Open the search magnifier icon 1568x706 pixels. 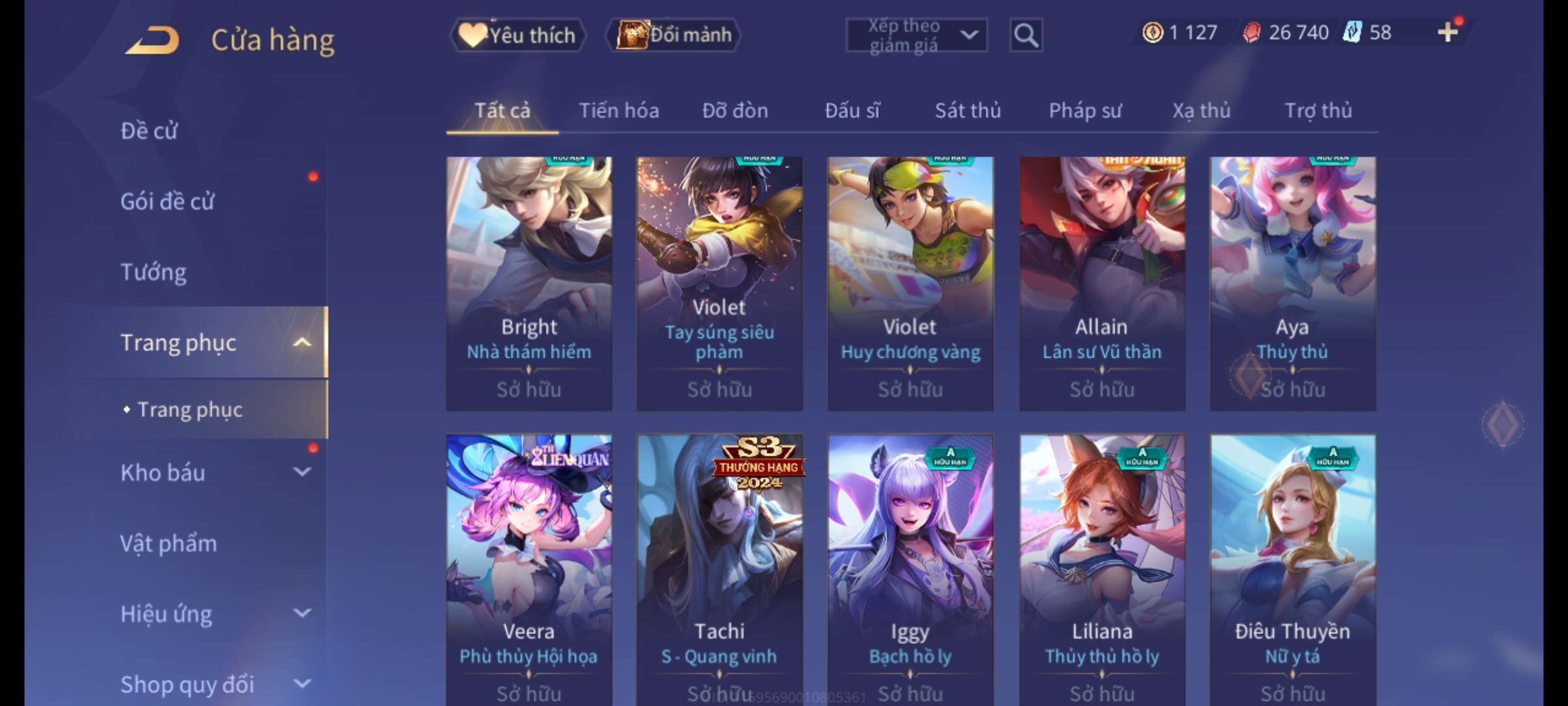(x=1026, y=35)
